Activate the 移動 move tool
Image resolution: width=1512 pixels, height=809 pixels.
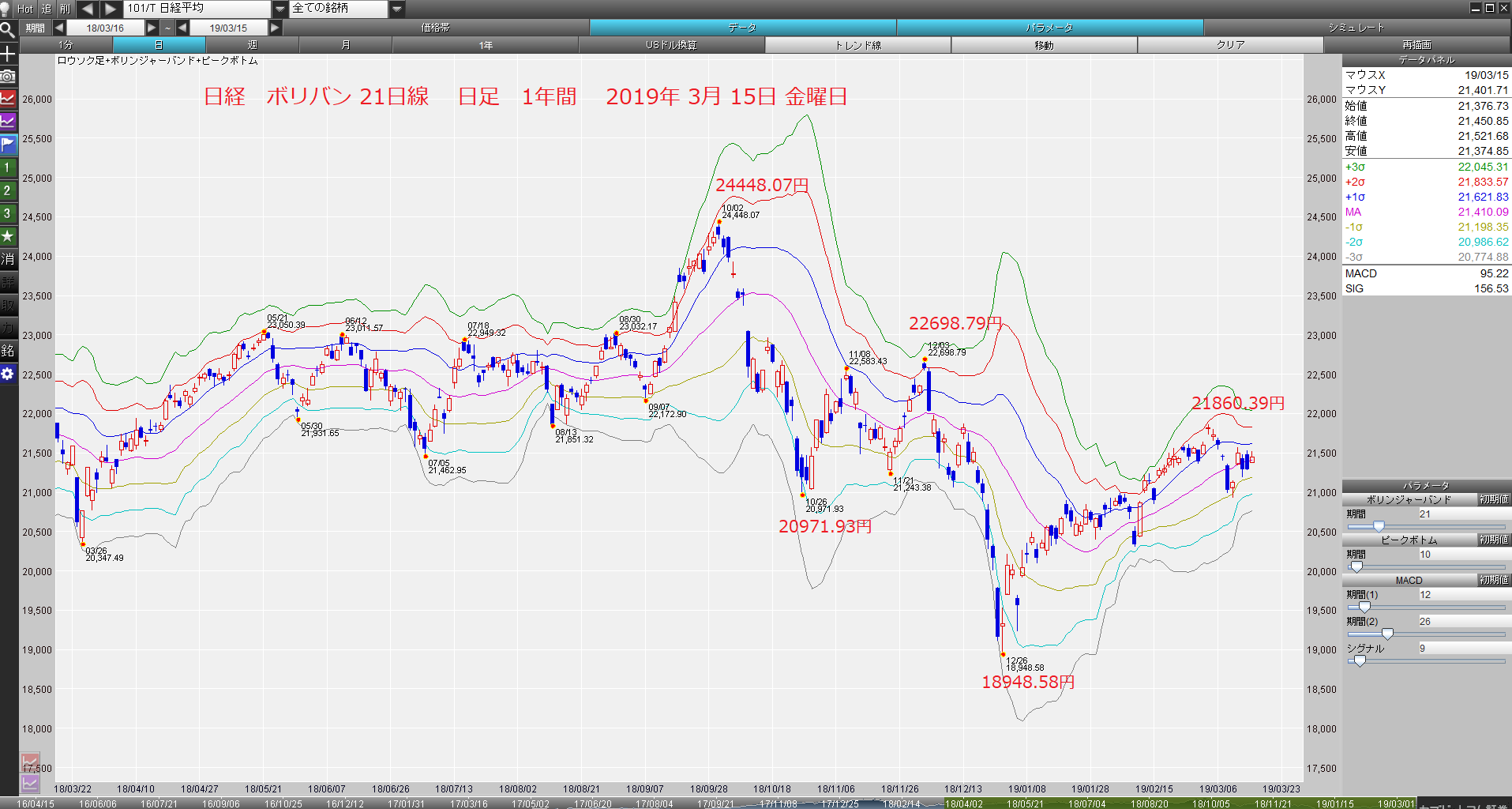pos(1045,45)
